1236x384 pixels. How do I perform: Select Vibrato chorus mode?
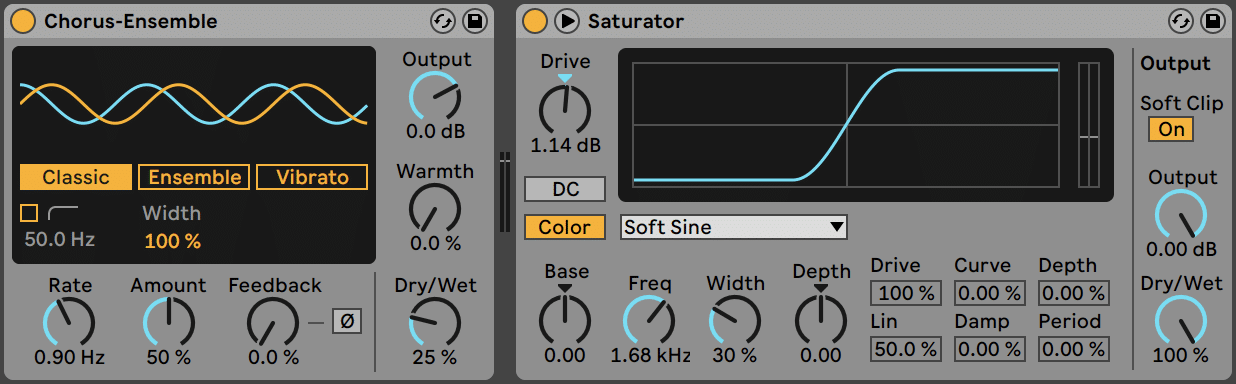pyautogui.click(x=312, y=177)
